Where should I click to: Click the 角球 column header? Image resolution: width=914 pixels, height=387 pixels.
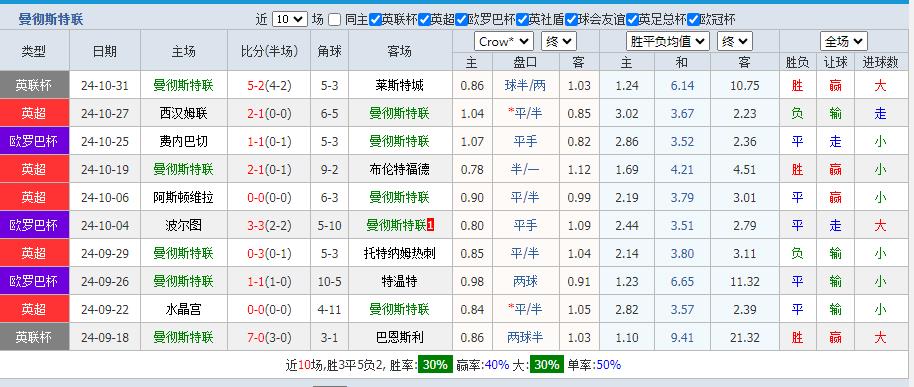(x=329, y=51)
